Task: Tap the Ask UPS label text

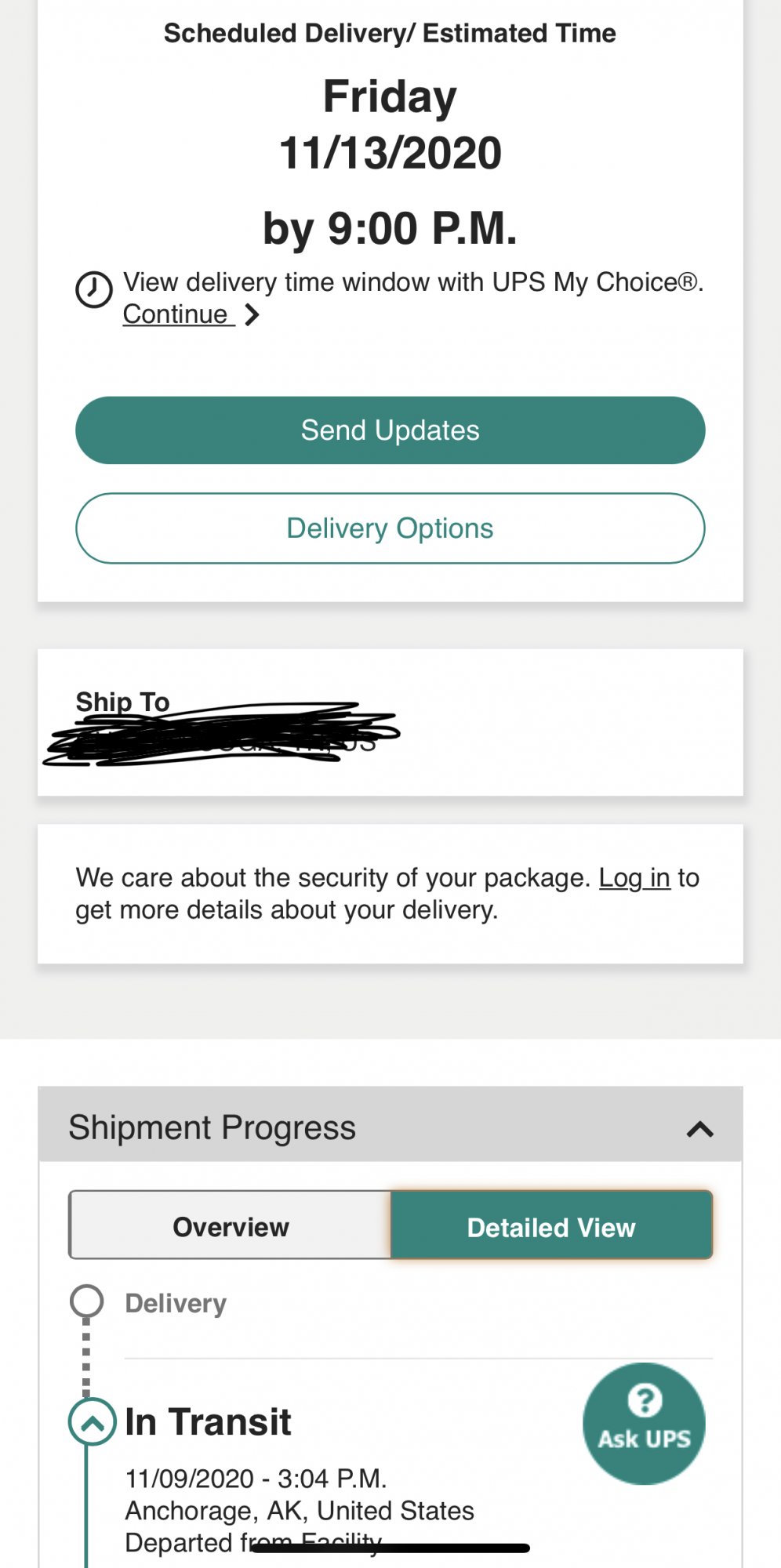Action: 645,1439
